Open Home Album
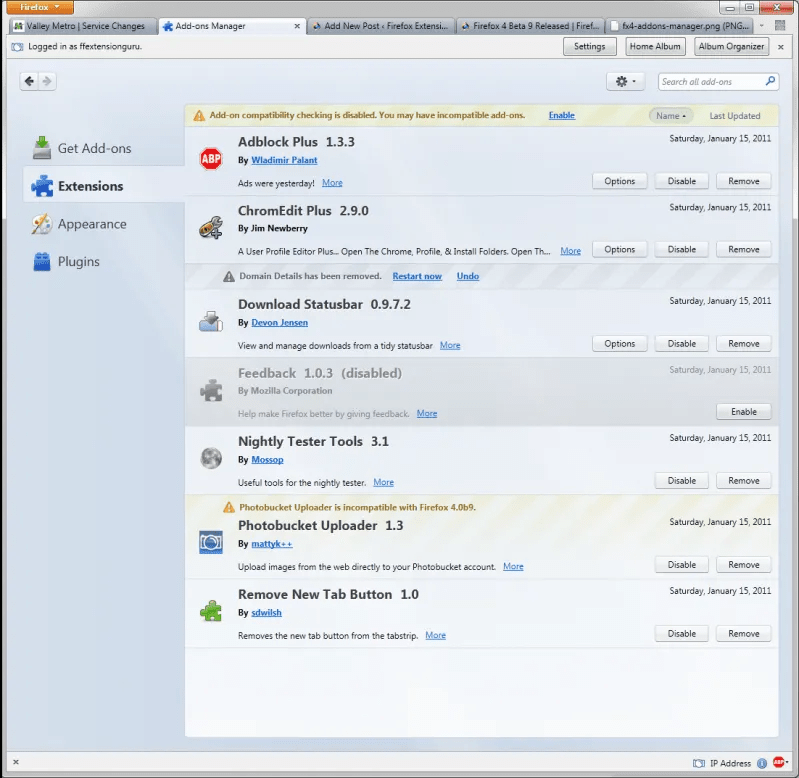Viewport: 799px width, 778px height. 655,46
